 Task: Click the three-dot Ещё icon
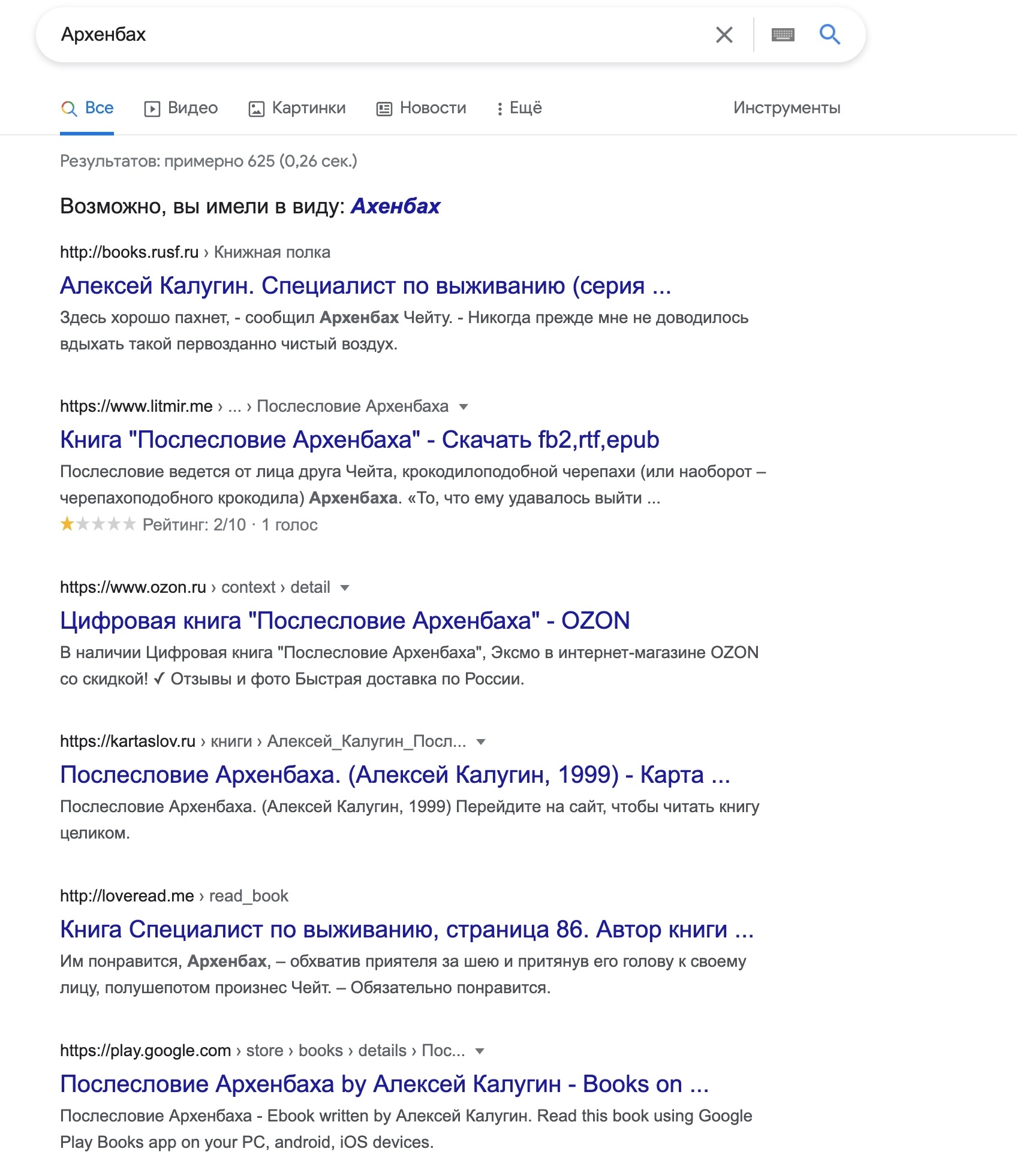click(x=500, y=108)
